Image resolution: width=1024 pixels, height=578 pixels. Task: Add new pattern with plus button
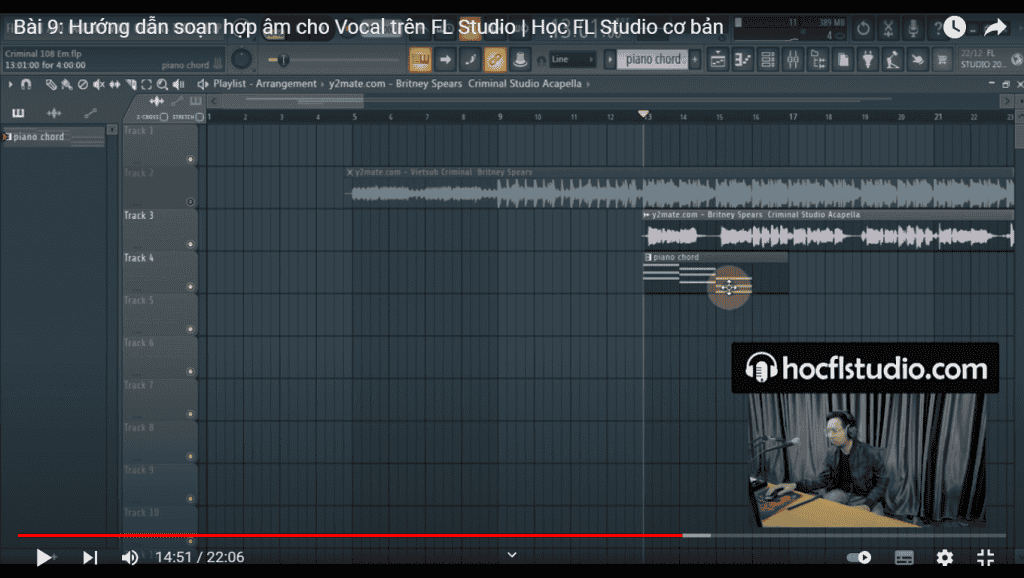click(695, 60)
